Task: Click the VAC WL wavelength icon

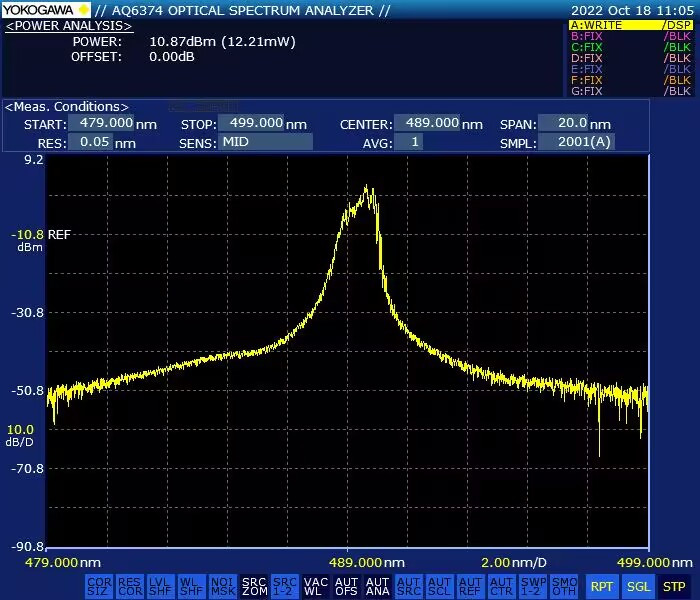Action: [316, 586]
